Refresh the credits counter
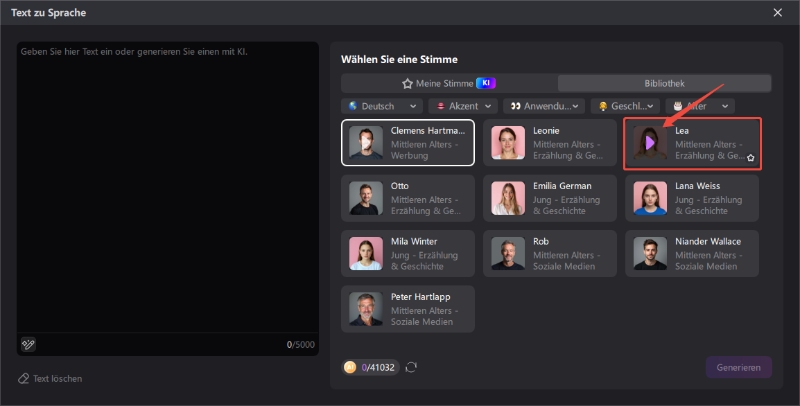This screenshot has height=406, width=800. pyautogui.click(x=411, y=367)
